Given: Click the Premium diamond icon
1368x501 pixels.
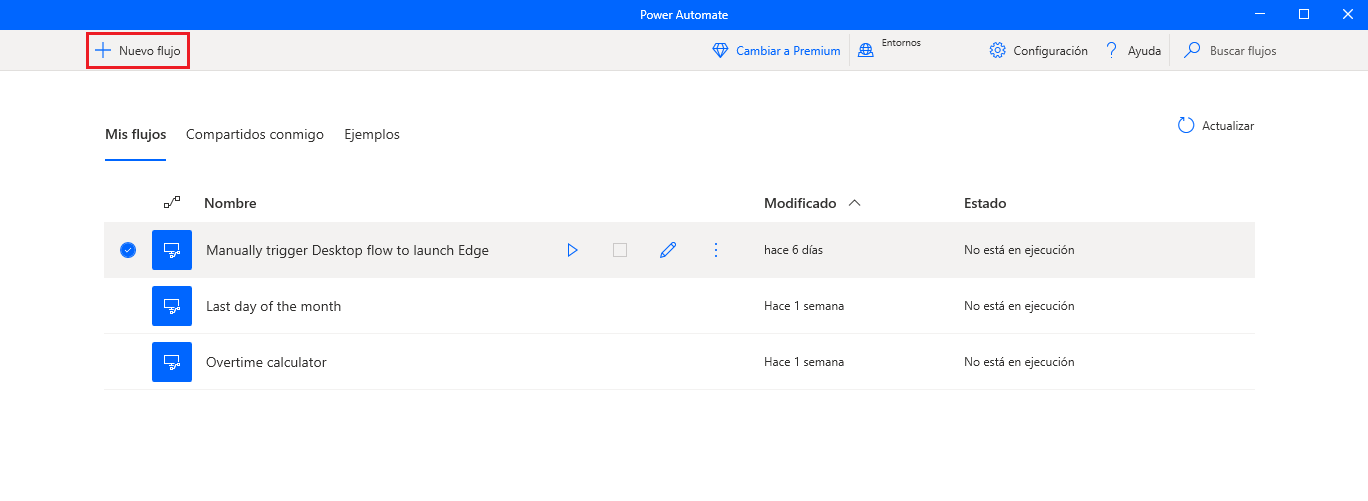Looking at the screenshot, I should click(x=720, y=51).
